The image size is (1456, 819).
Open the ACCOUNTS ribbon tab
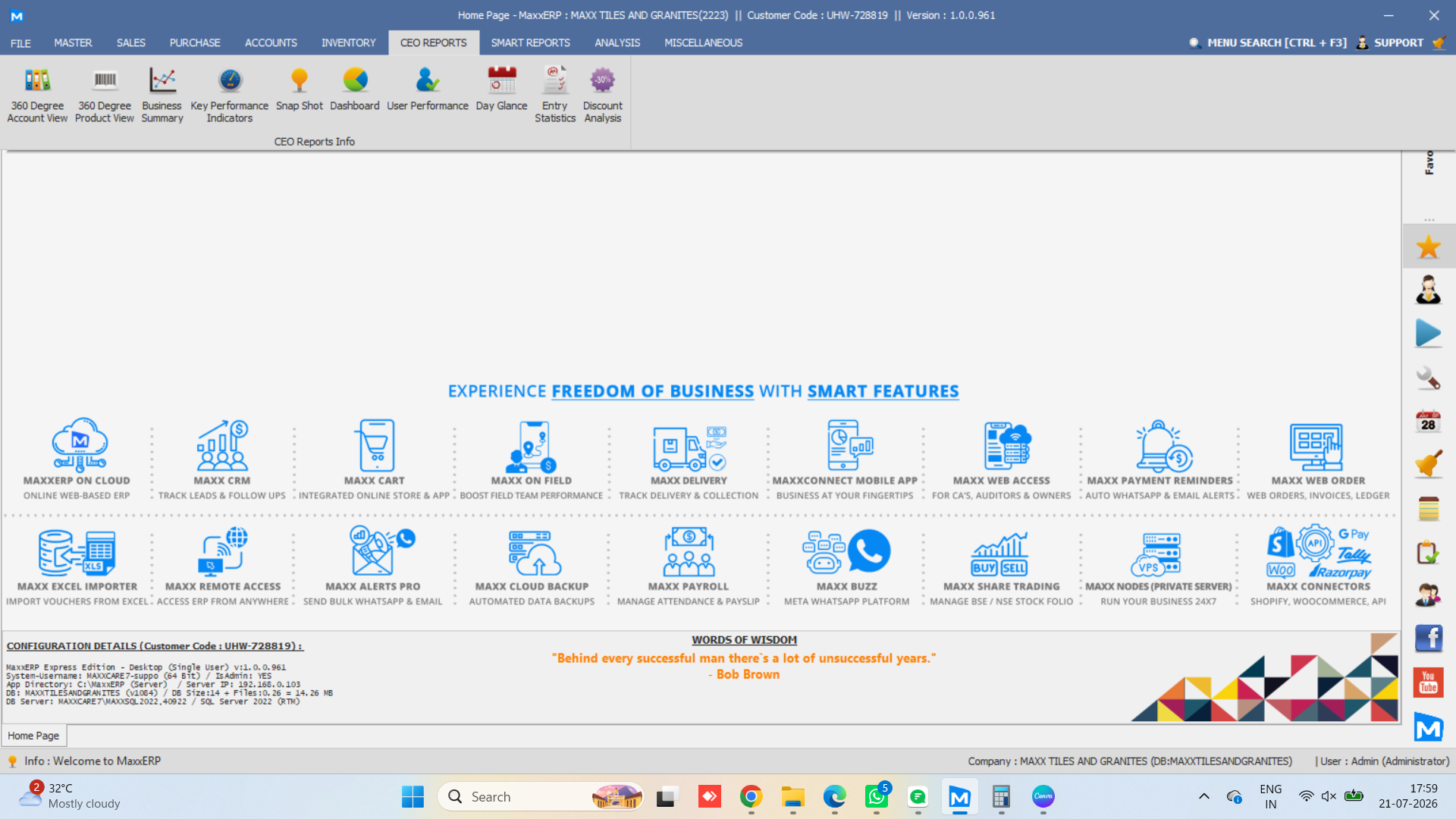point(271,43)
